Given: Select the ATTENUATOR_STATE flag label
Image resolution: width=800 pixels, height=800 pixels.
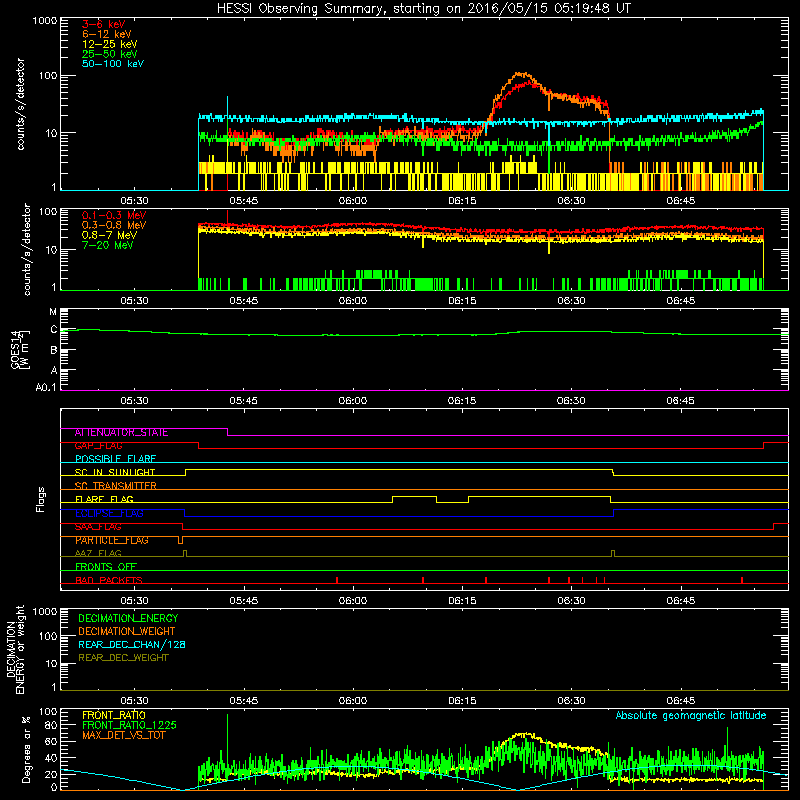Looking at the screenshot, I should click(121, 433).
